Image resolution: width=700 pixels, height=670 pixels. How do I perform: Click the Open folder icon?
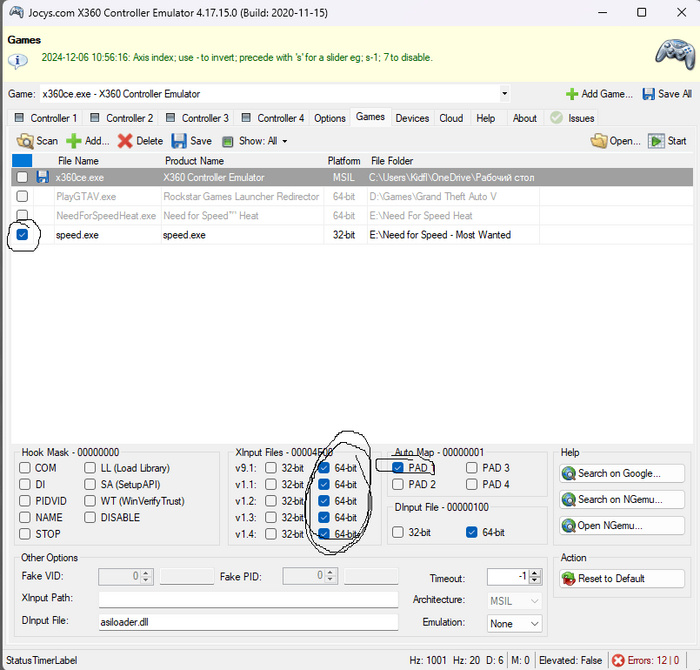pyautogui.click(x=598, y=141)
